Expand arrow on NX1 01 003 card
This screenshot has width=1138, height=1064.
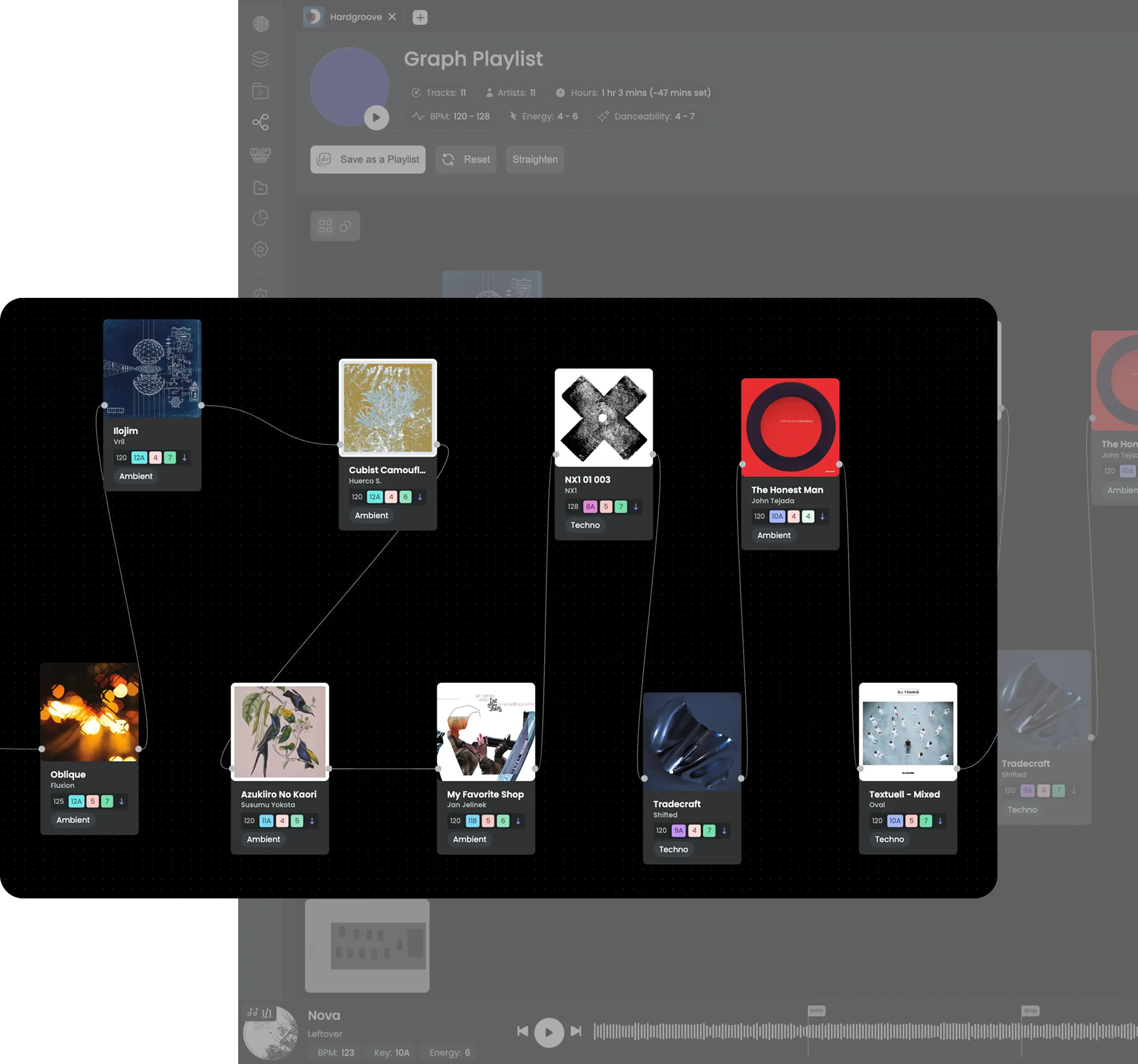635,507
